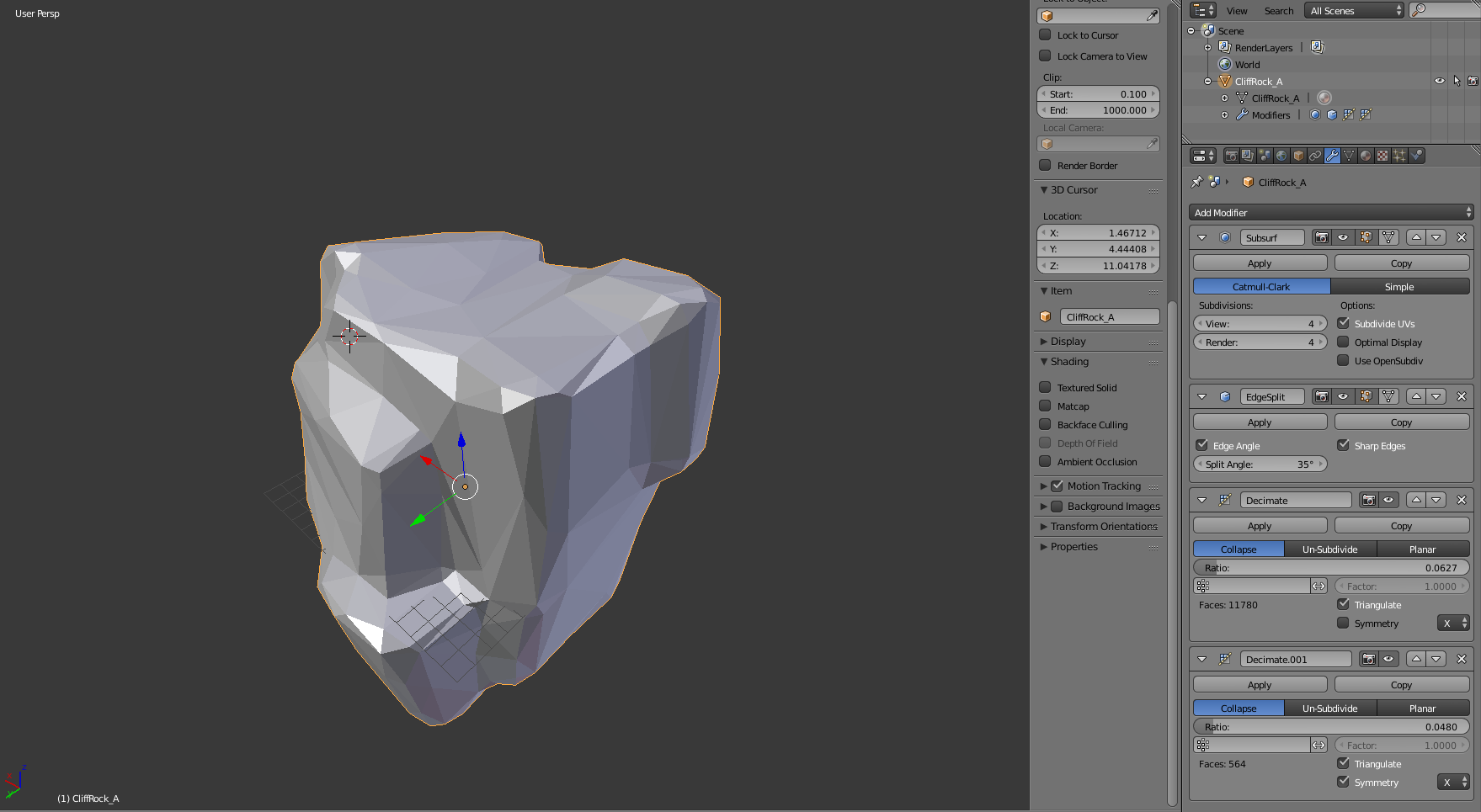Open the Object properties cube tab
1481x812 pixels.
click(1298, 156)
